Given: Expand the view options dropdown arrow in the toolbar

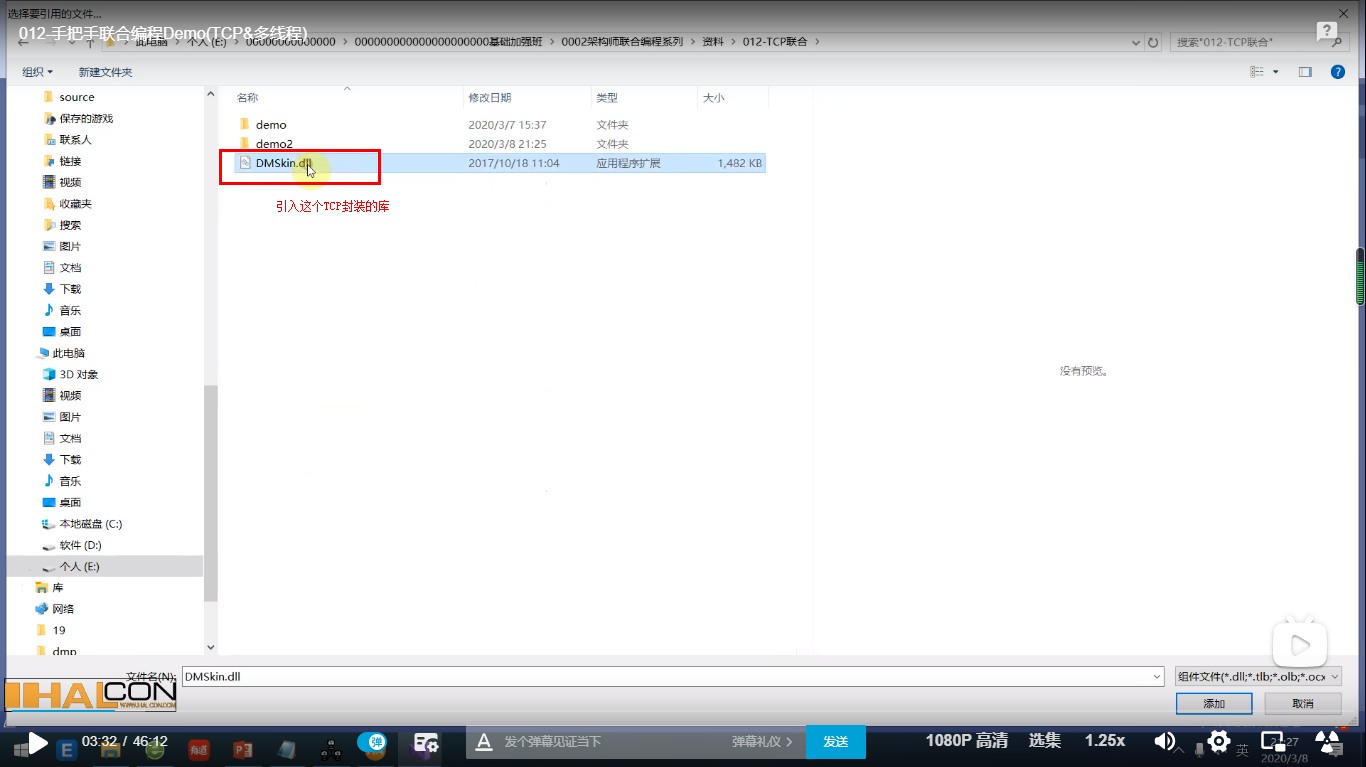Looking at the screenshot, I should 1275,71.
